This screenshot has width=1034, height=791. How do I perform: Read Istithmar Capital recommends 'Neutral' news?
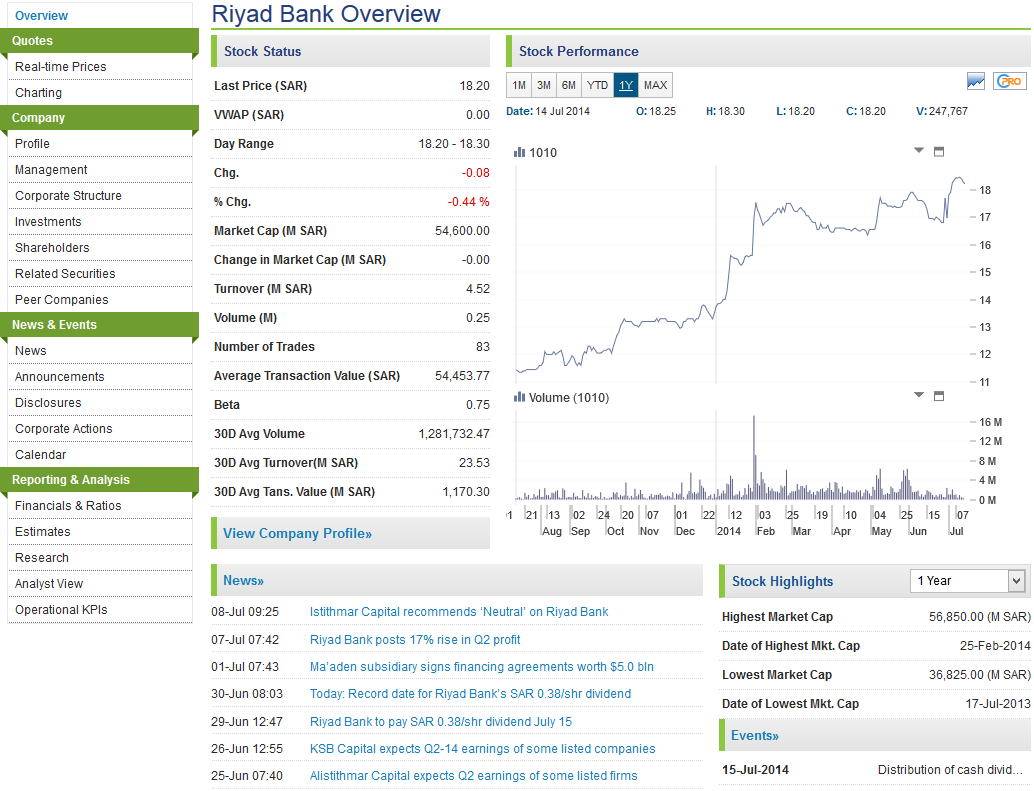pos(459,612)
